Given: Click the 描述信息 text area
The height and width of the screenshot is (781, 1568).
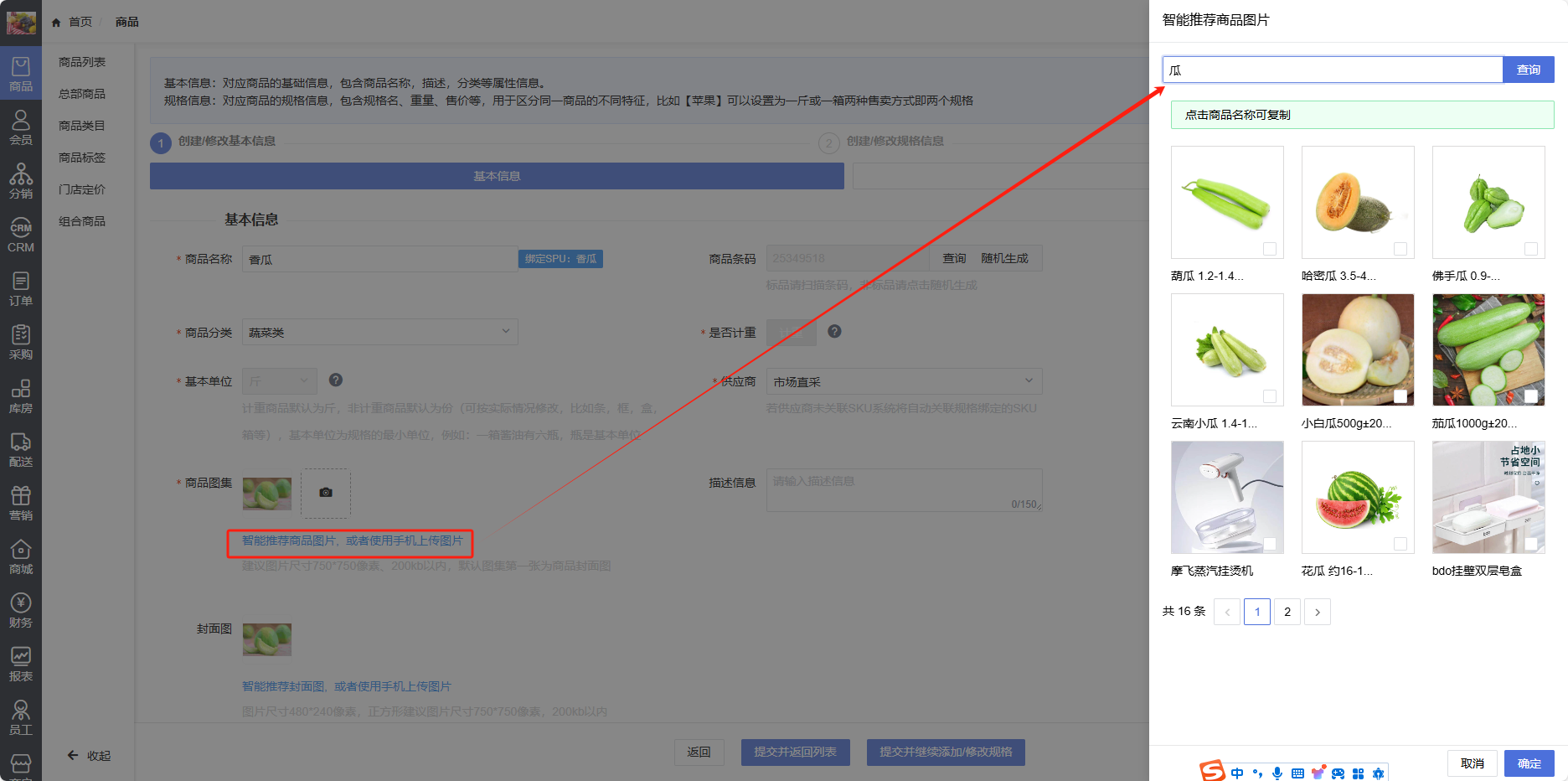Looking at the screenshot, I should point(905,490).
